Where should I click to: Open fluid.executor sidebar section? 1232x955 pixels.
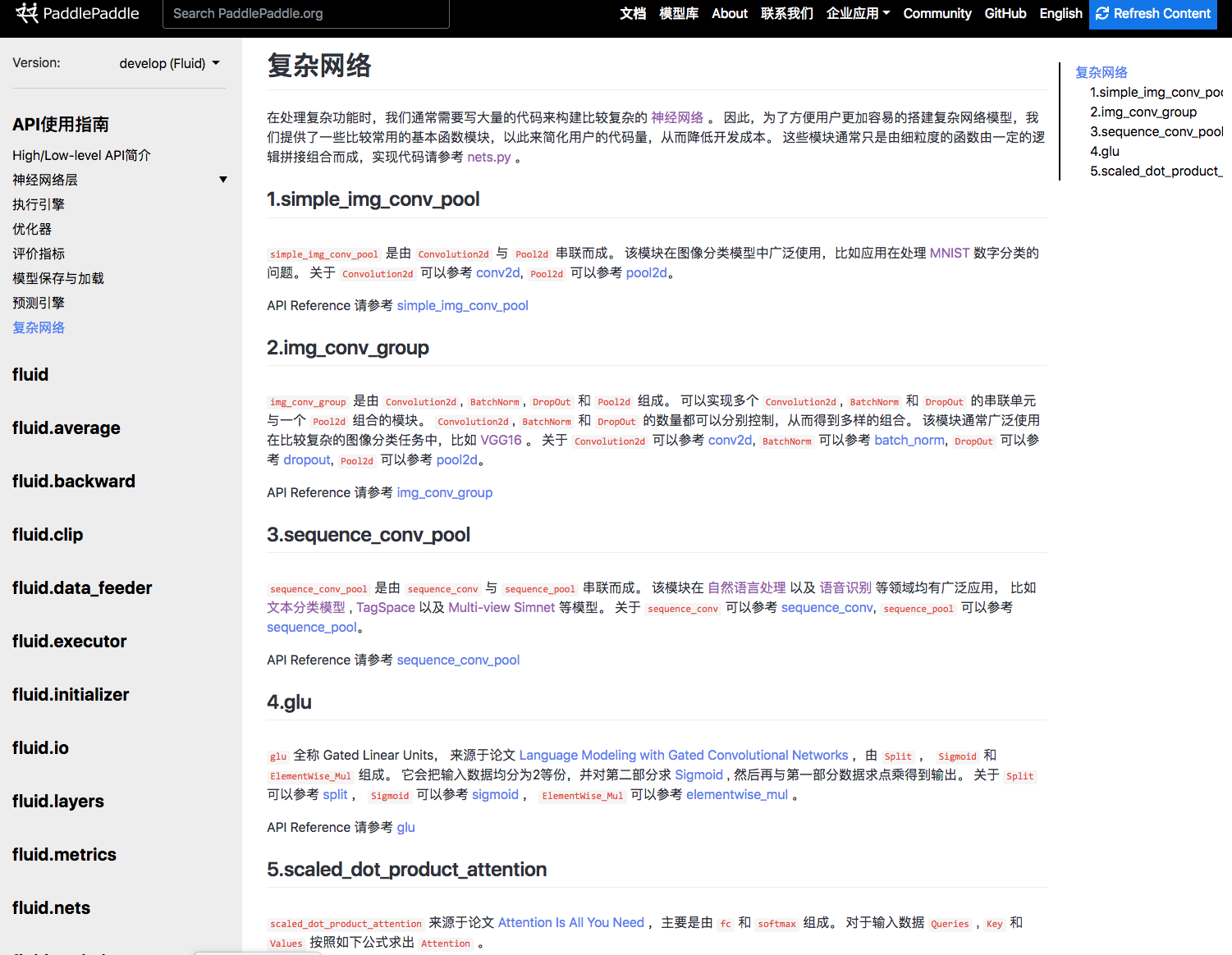coord(70,642)
